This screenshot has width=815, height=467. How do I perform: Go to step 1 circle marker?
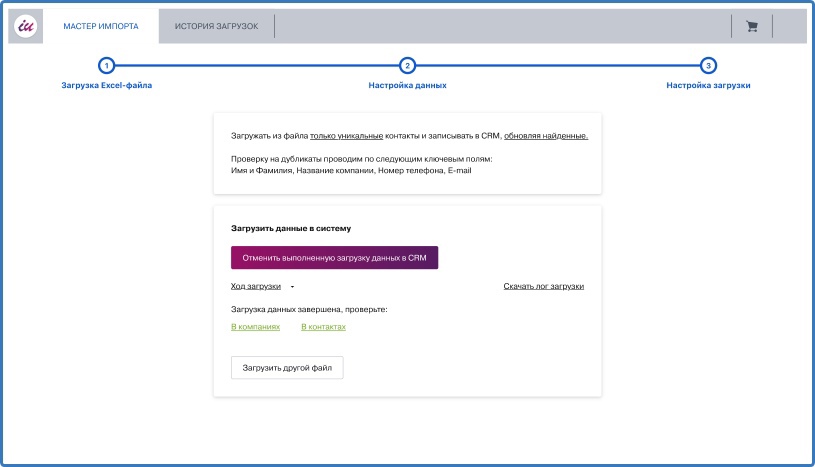click(x=107, y=66)
